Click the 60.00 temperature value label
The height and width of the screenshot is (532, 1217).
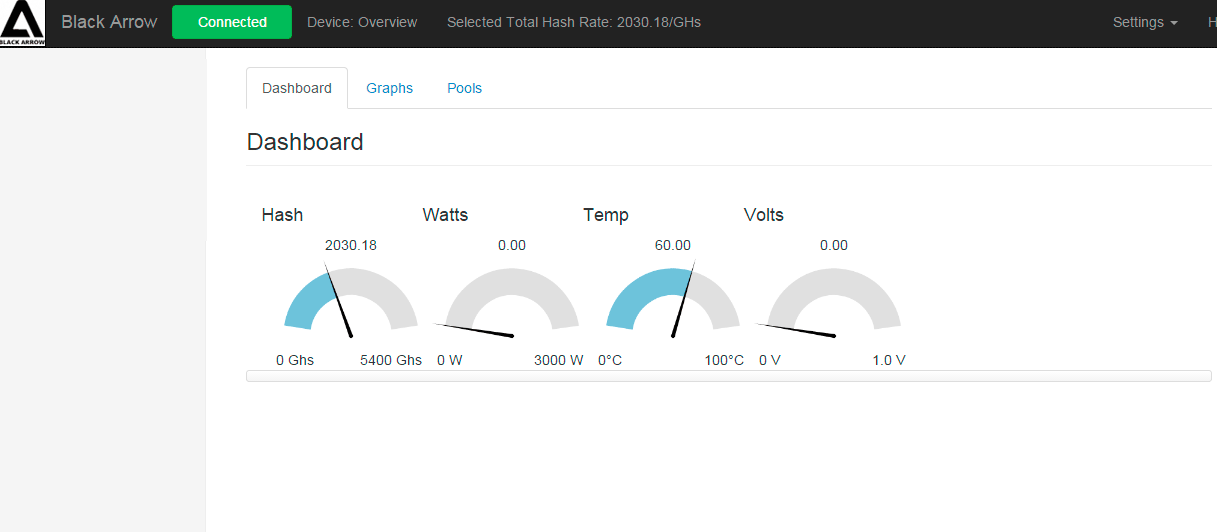click(x=673, y=245)
